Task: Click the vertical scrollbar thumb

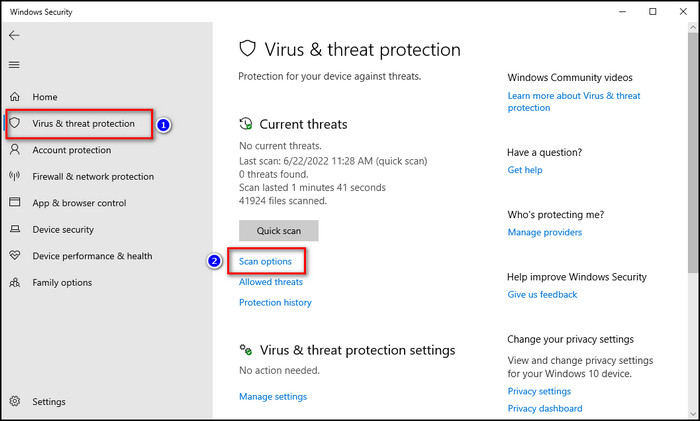Action: click(x=692, y=152)
